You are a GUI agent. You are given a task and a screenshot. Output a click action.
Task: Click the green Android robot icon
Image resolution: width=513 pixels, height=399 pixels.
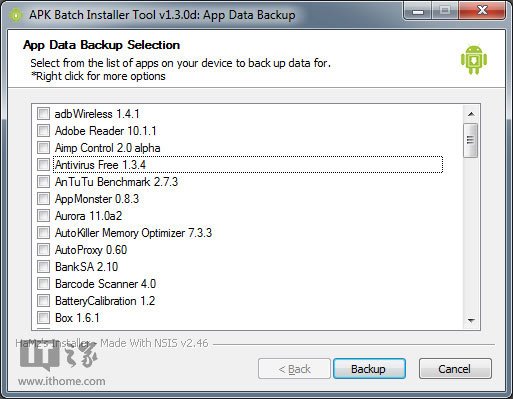coord(474,60)
